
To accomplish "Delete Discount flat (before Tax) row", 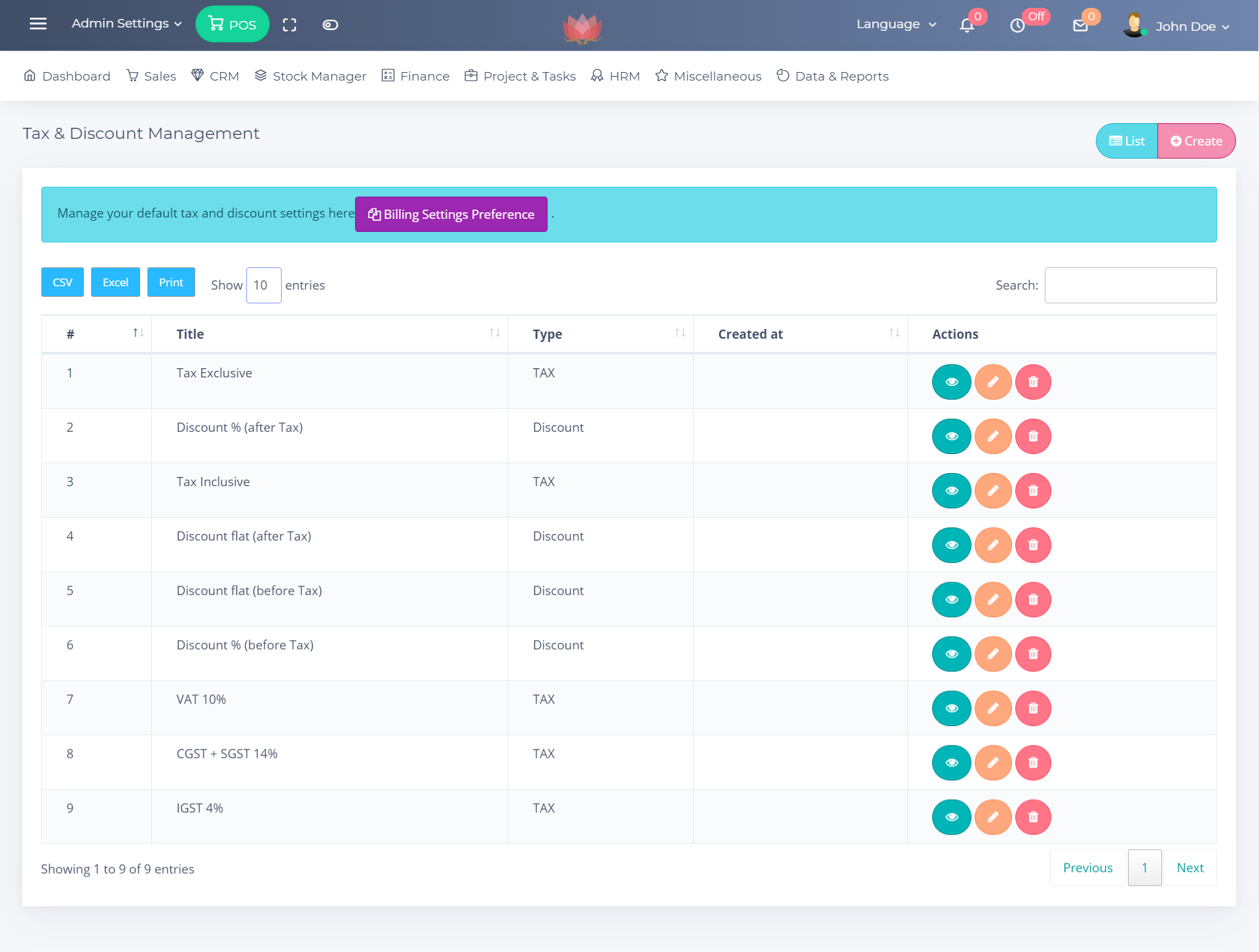I will (x=1033, y=600).
